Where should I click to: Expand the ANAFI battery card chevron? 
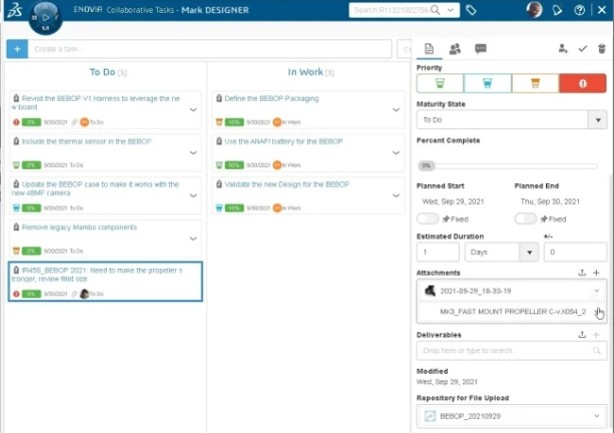click(396, 152)
